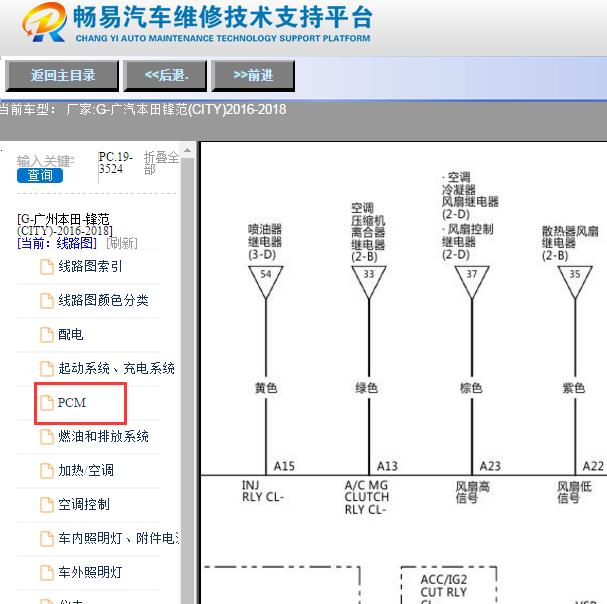Click the document icon beside PCM

click(47, 403)
